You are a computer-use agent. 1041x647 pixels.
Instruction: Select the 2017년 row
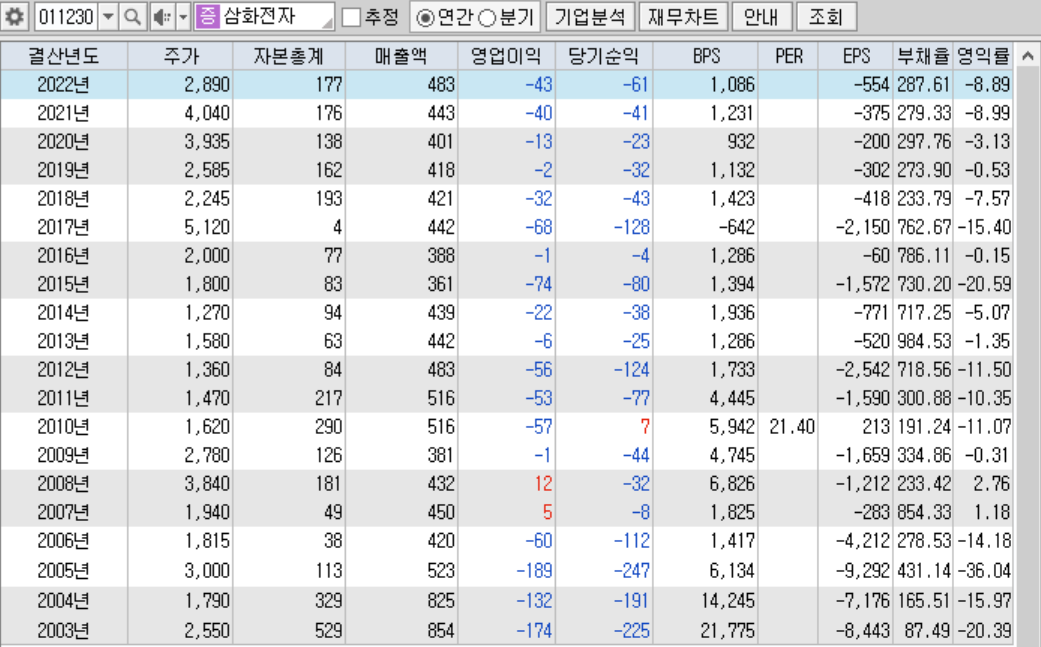507,227
